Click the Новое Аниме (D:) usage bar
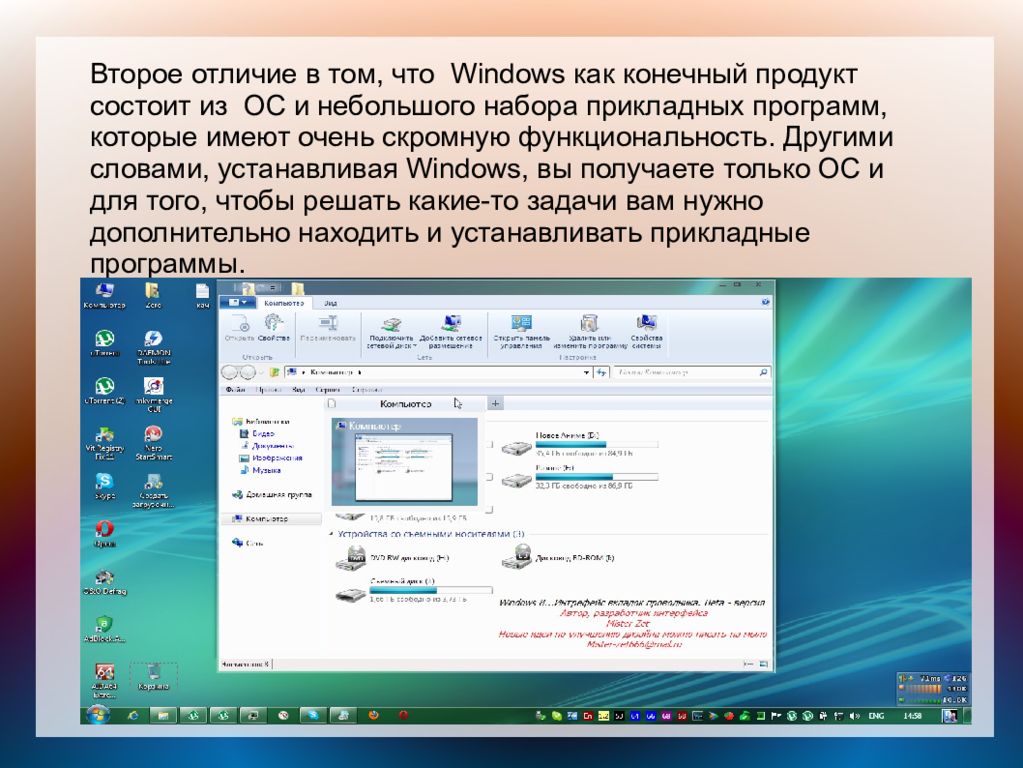1023x768 pixels. point(596,444)
